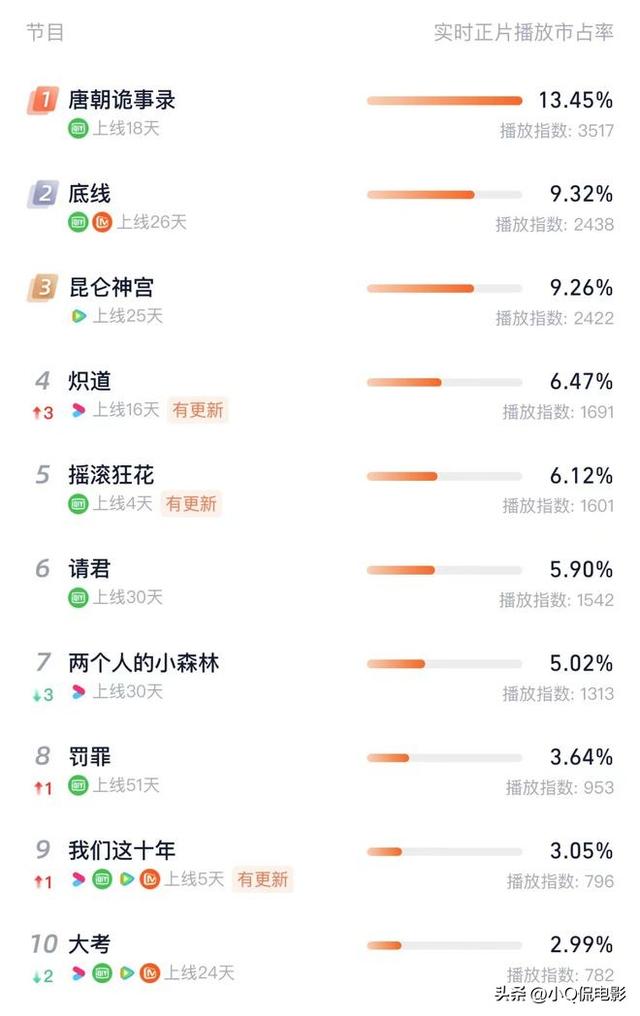Click the green down arrow under rank 7
The image size is (640, 1016).
coord(36,694)
